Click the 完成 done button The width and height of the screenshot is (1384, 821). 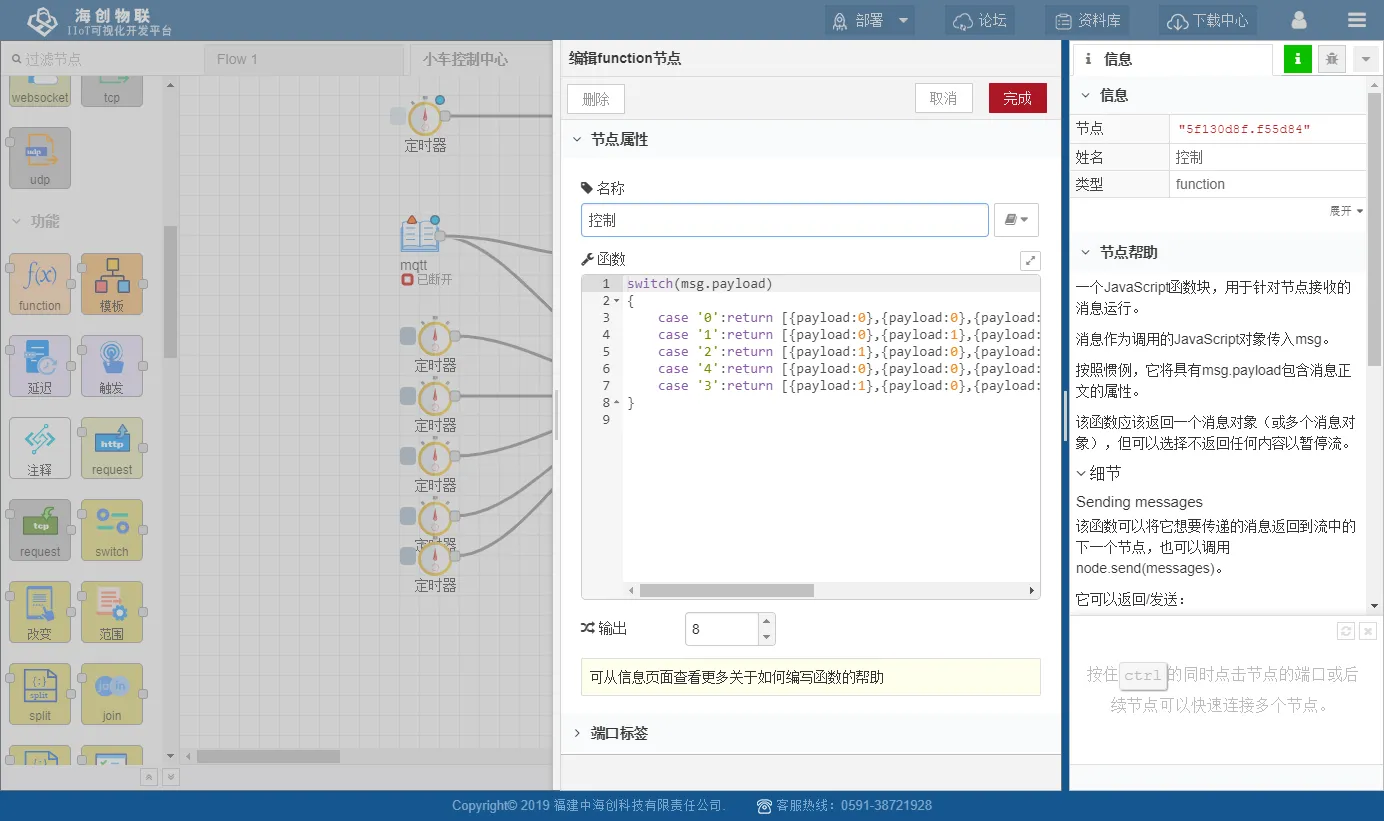click(x=1017, y=98)
